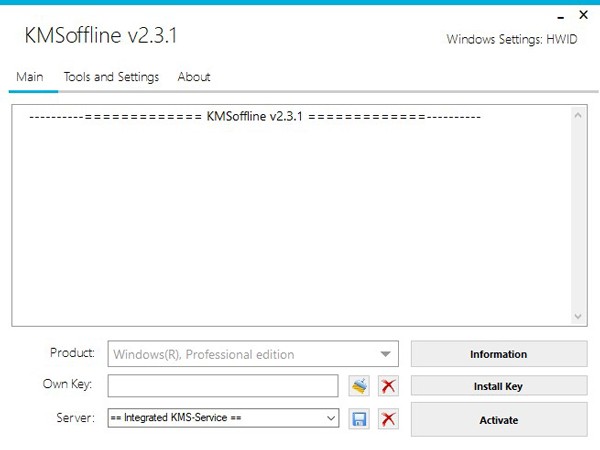Click the paste key icon beside Own Key
The image size is (600, 450).
coord(359,386)
